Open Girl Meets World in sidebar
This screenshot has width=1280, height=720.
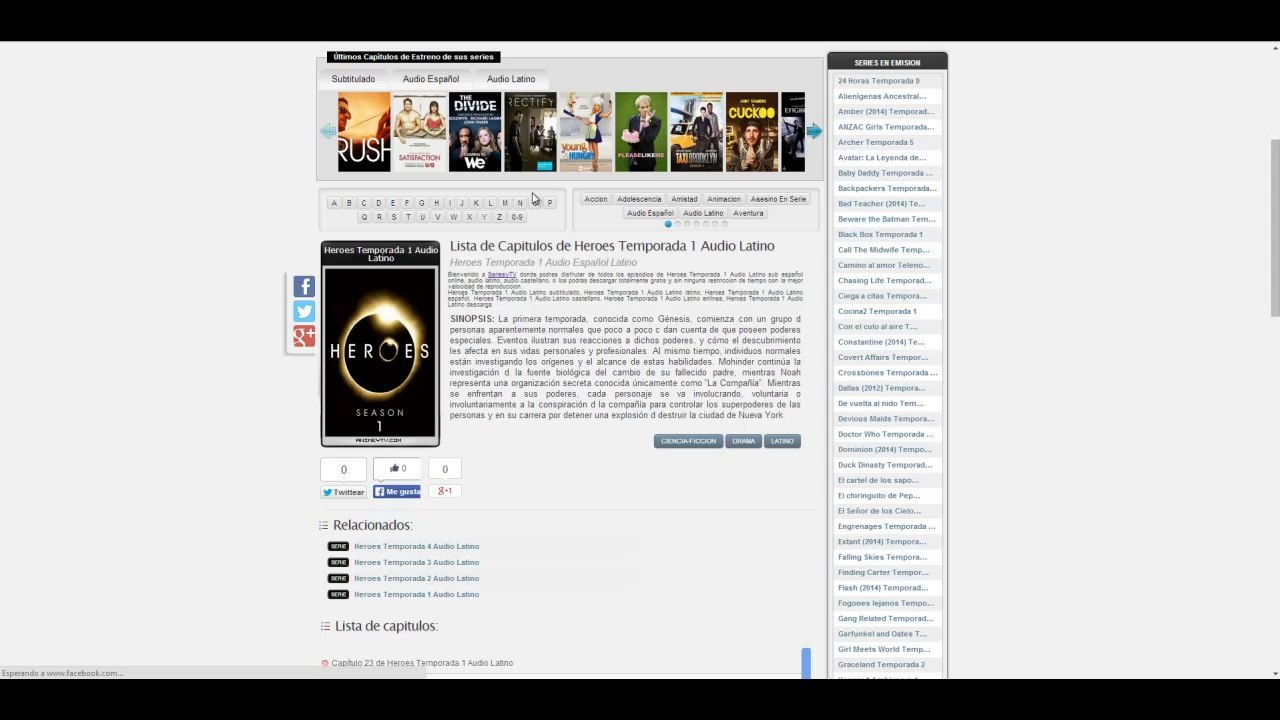(884, 649)
